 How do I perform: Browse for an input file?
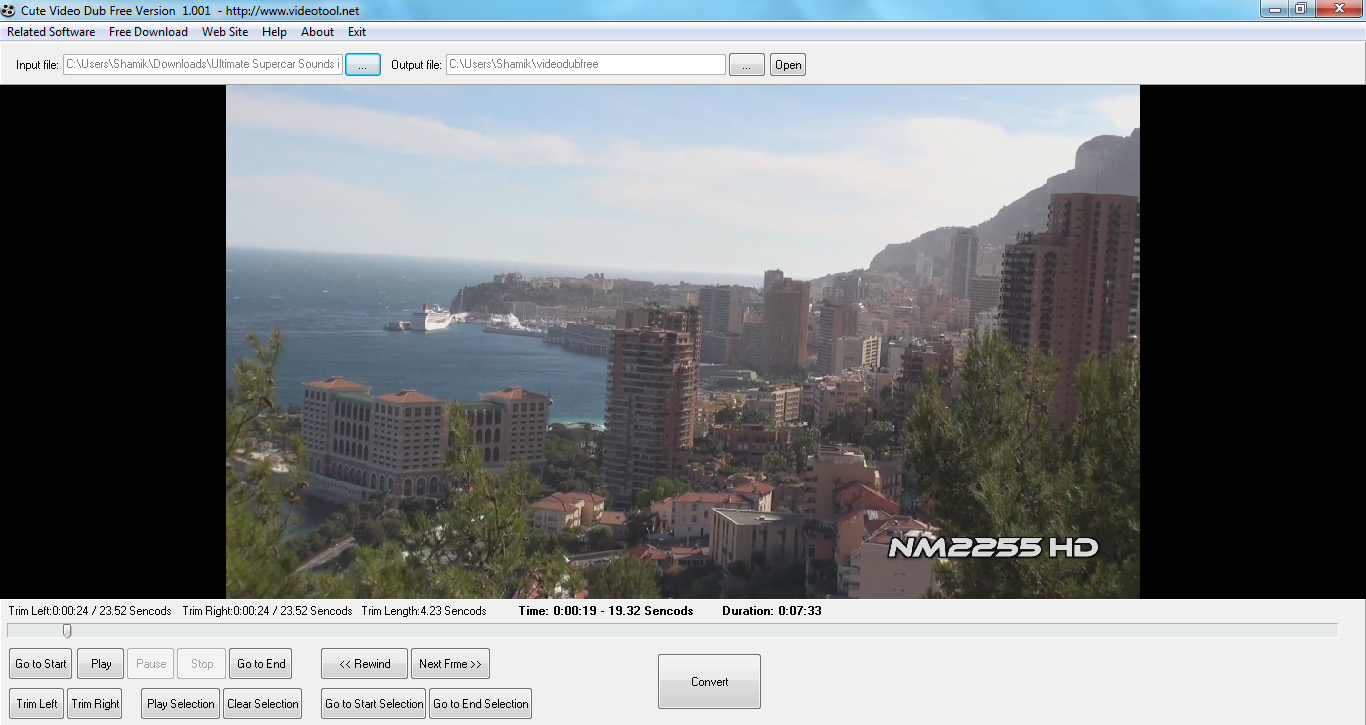tap(363, 65)
